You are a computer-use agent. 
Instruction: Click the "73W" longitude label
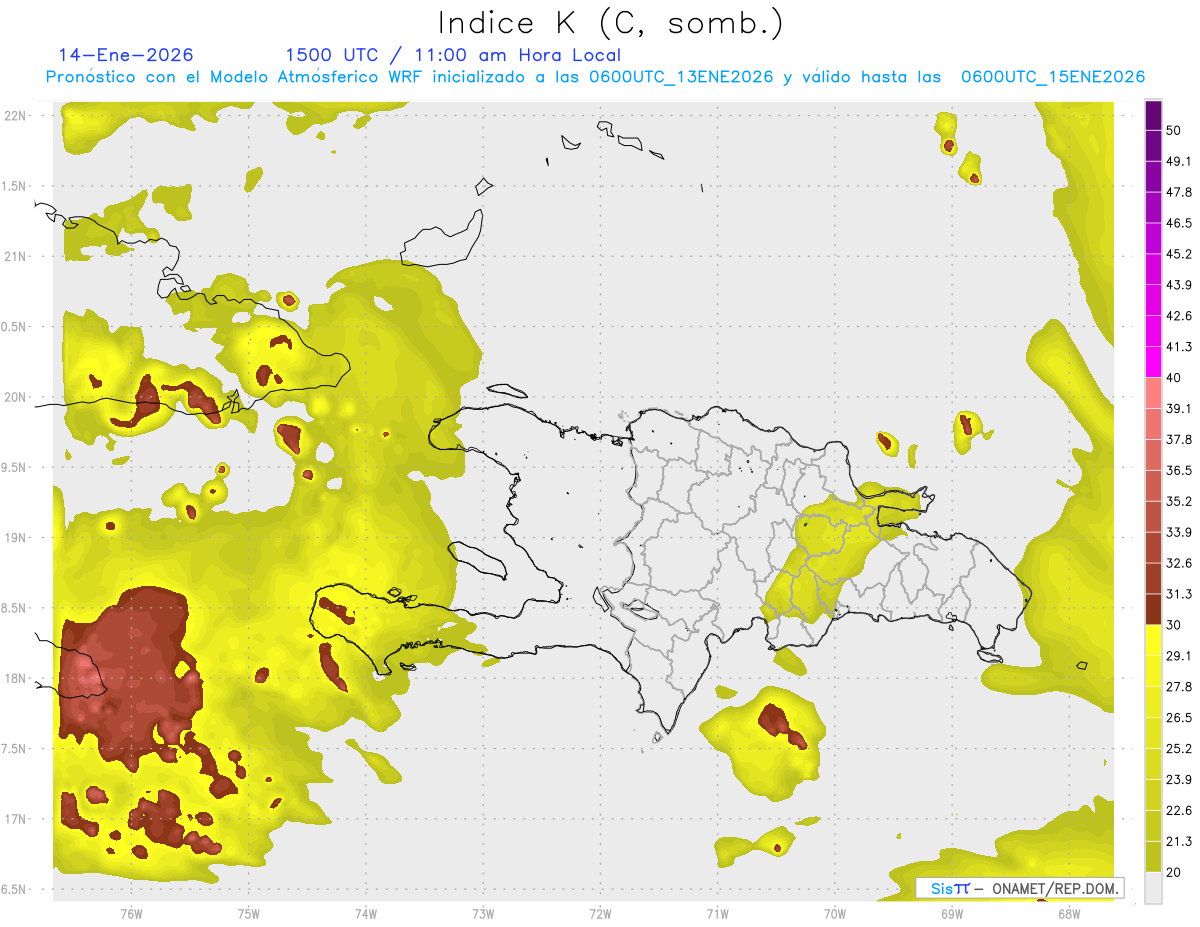pyautogui.click(x=483, y=913)
